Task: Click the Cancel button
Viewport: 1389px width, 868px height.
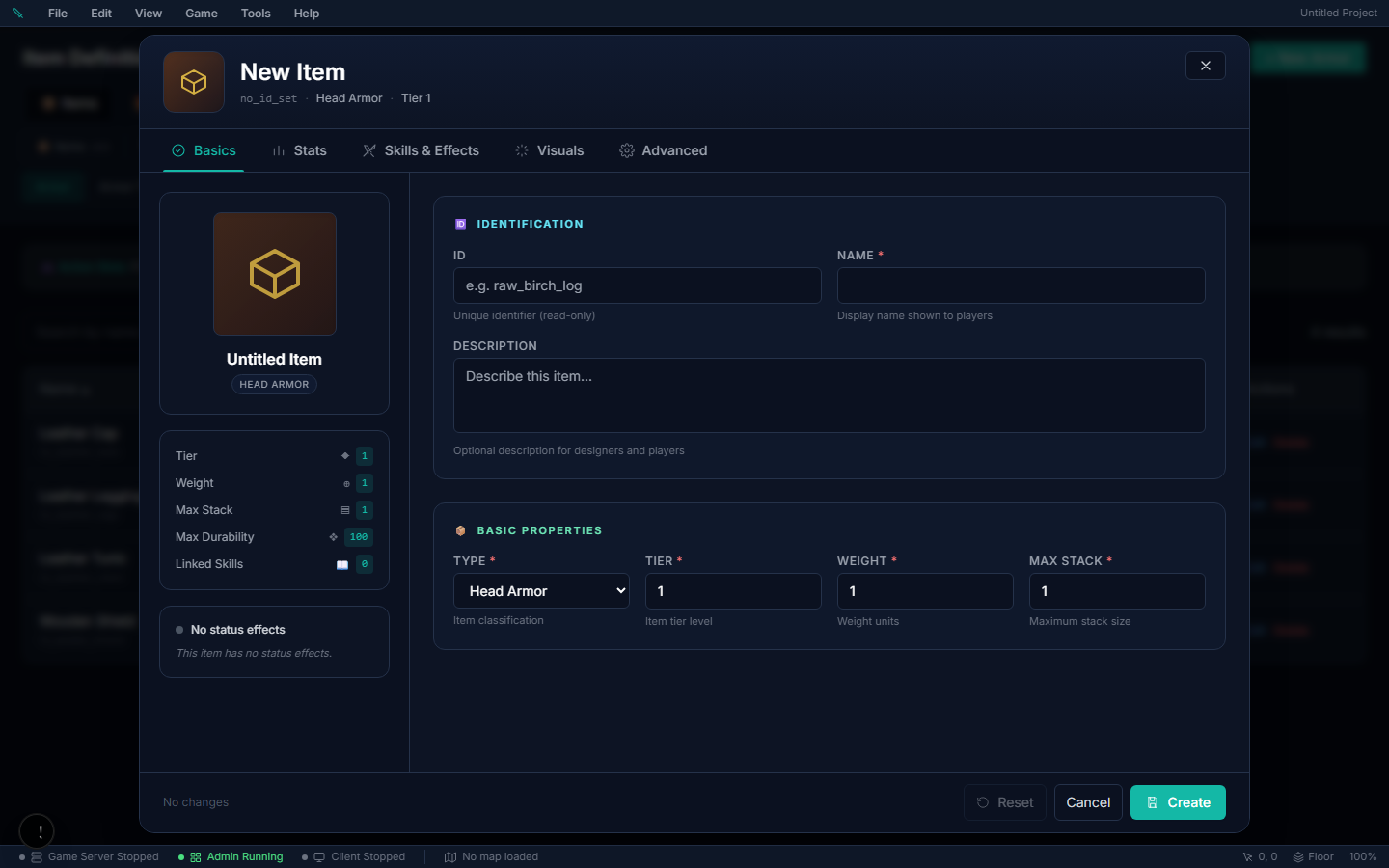Action: (1088, 802)
